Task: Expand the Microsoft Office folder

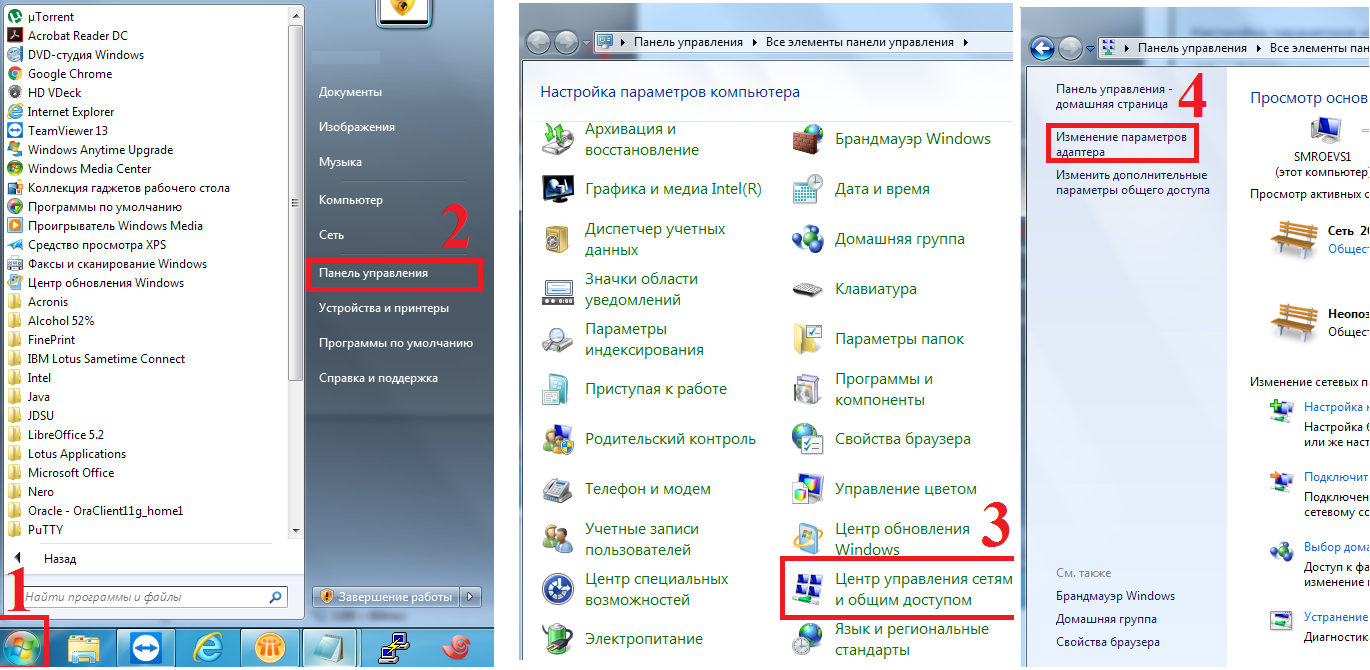Action: point(70,473)
